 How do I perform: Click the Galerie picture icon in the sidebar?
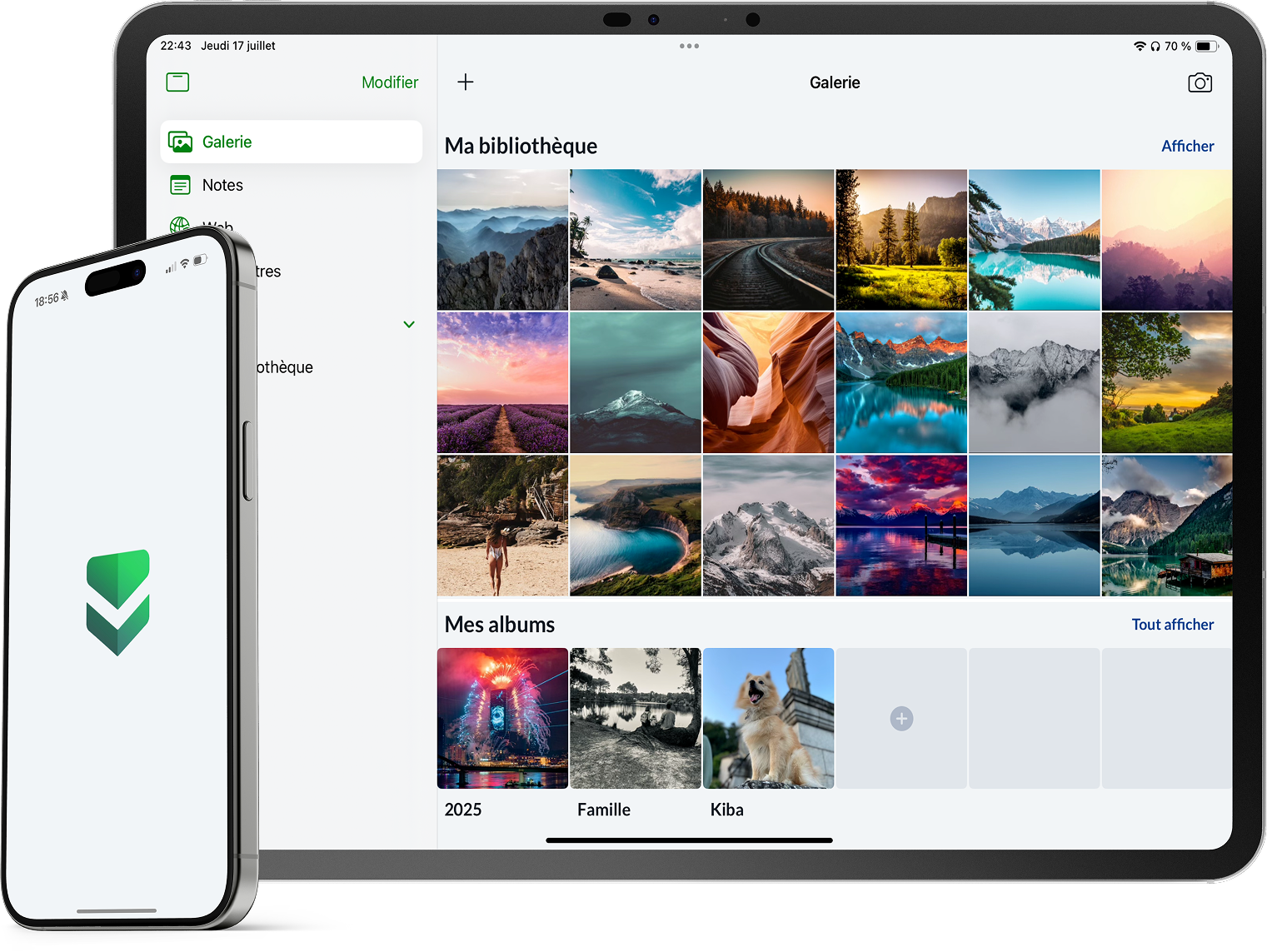point(181,142)
